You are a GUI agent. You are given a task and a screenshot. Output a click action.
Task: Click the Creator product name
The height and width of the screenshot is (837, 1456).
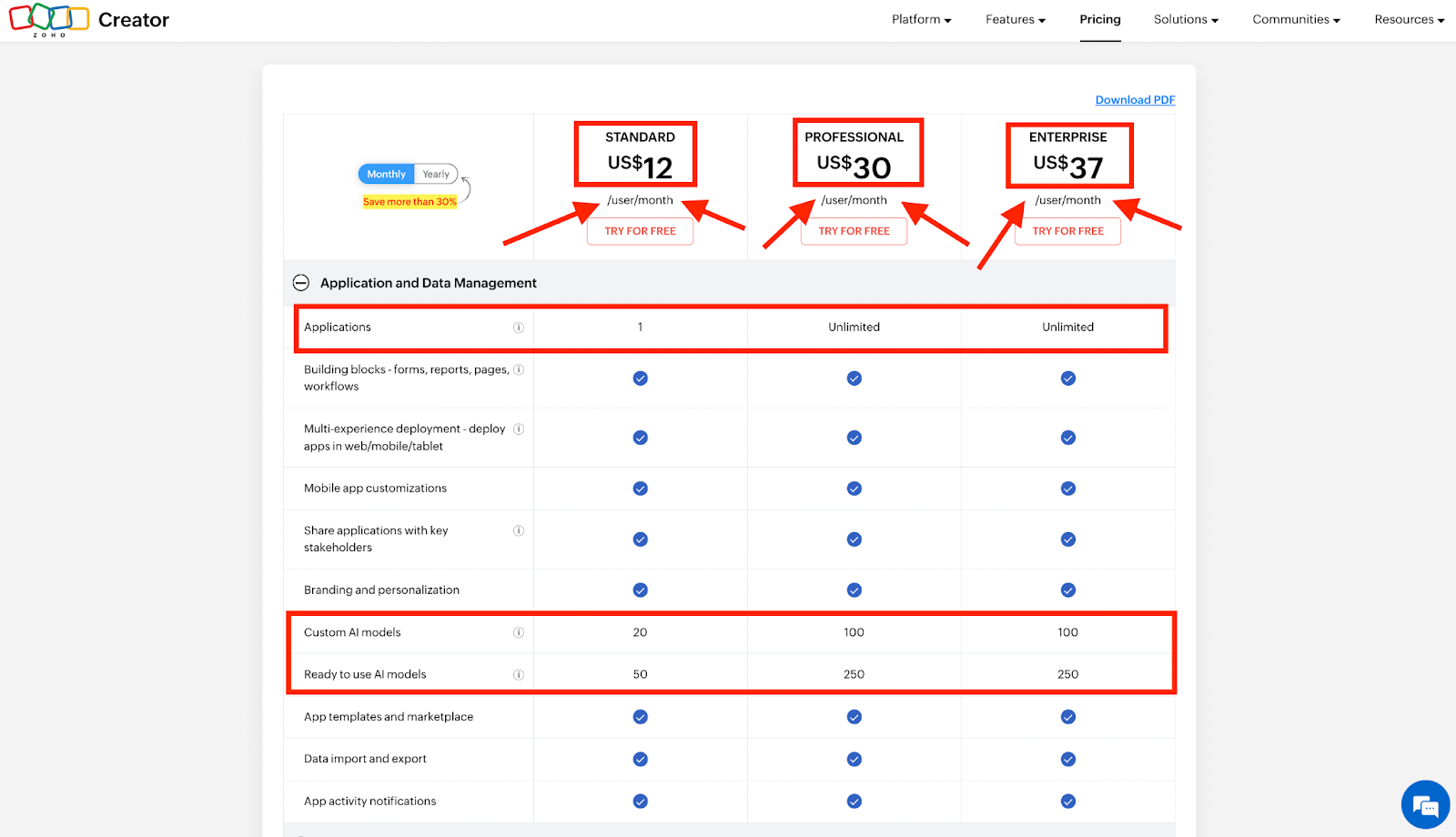134,20
